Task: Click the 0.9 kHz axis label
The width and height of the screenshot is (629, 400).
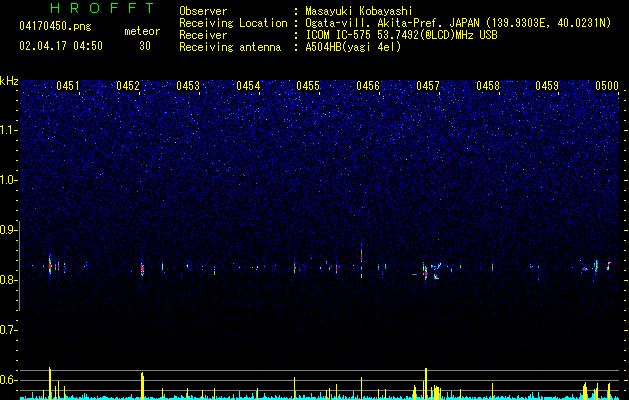Action: point(8,230)
